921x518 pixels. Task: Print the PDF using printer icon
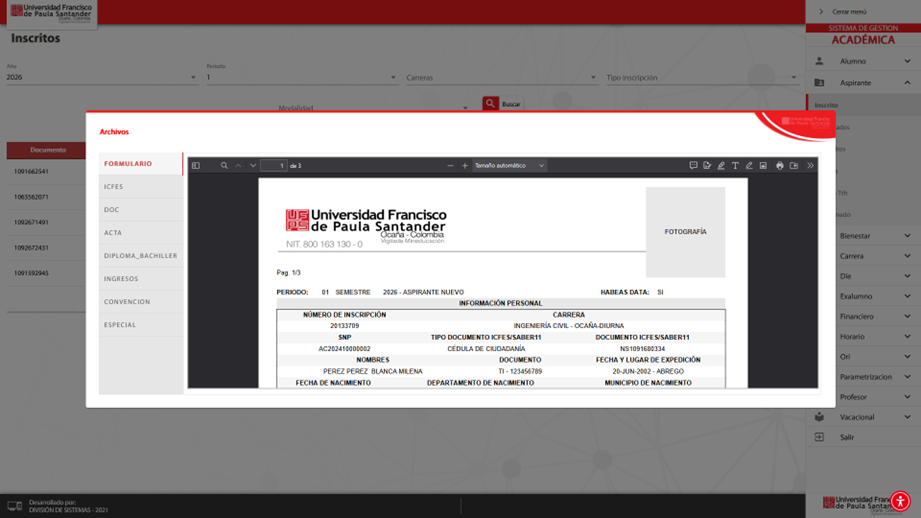coord(780,166)
